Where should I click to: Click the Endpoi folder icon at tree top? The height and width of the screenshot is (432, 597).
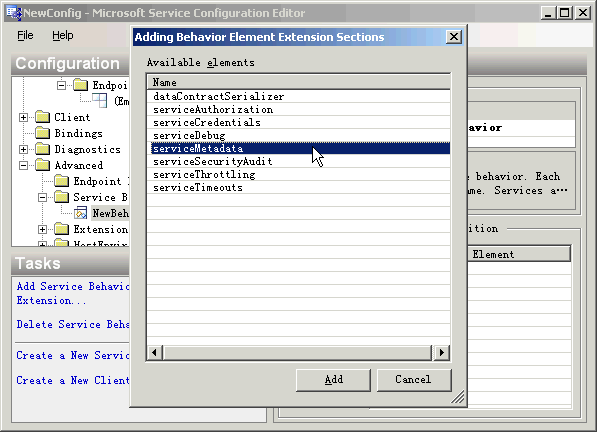point(81,85)
